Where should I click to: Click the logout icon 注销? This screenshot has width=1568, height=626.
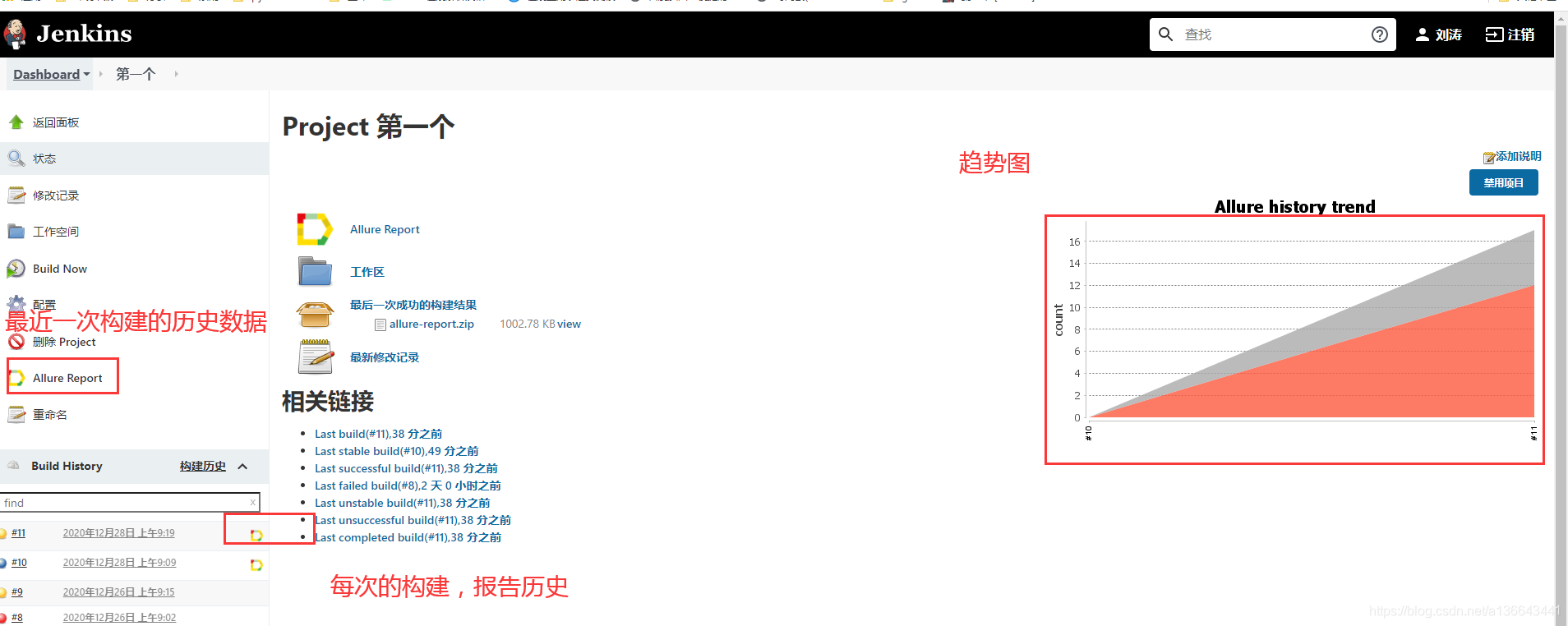pos(1494,35)
